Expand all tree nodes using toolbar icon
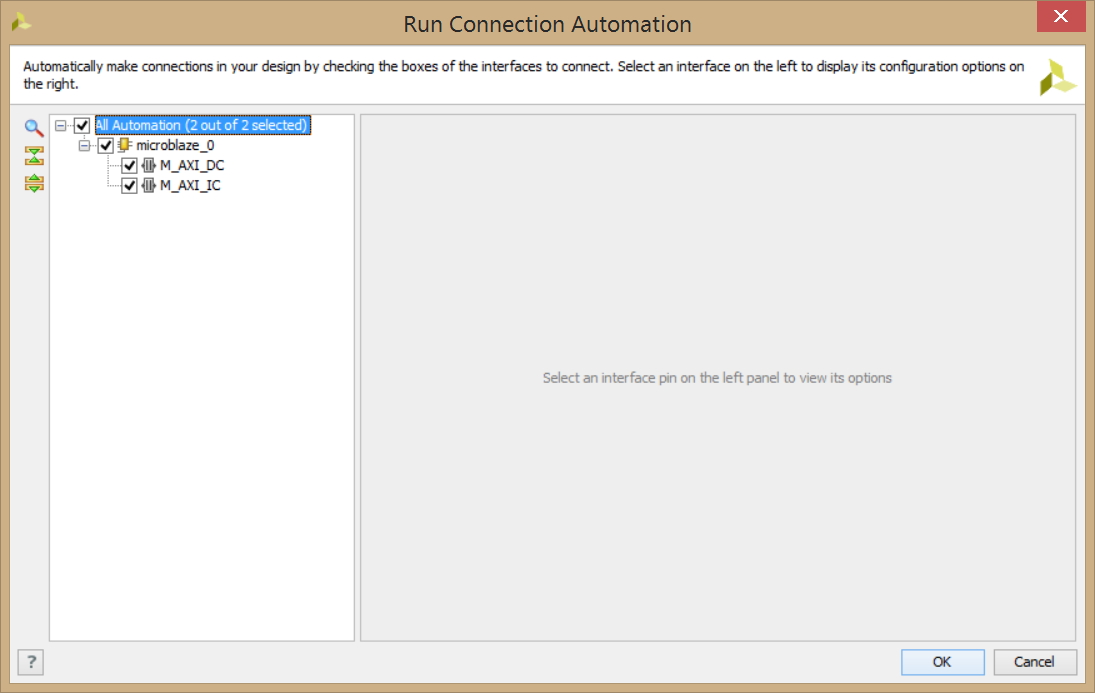Image resolution: width=1095 pixels, height=693 pixels. [x=34, y=183]
